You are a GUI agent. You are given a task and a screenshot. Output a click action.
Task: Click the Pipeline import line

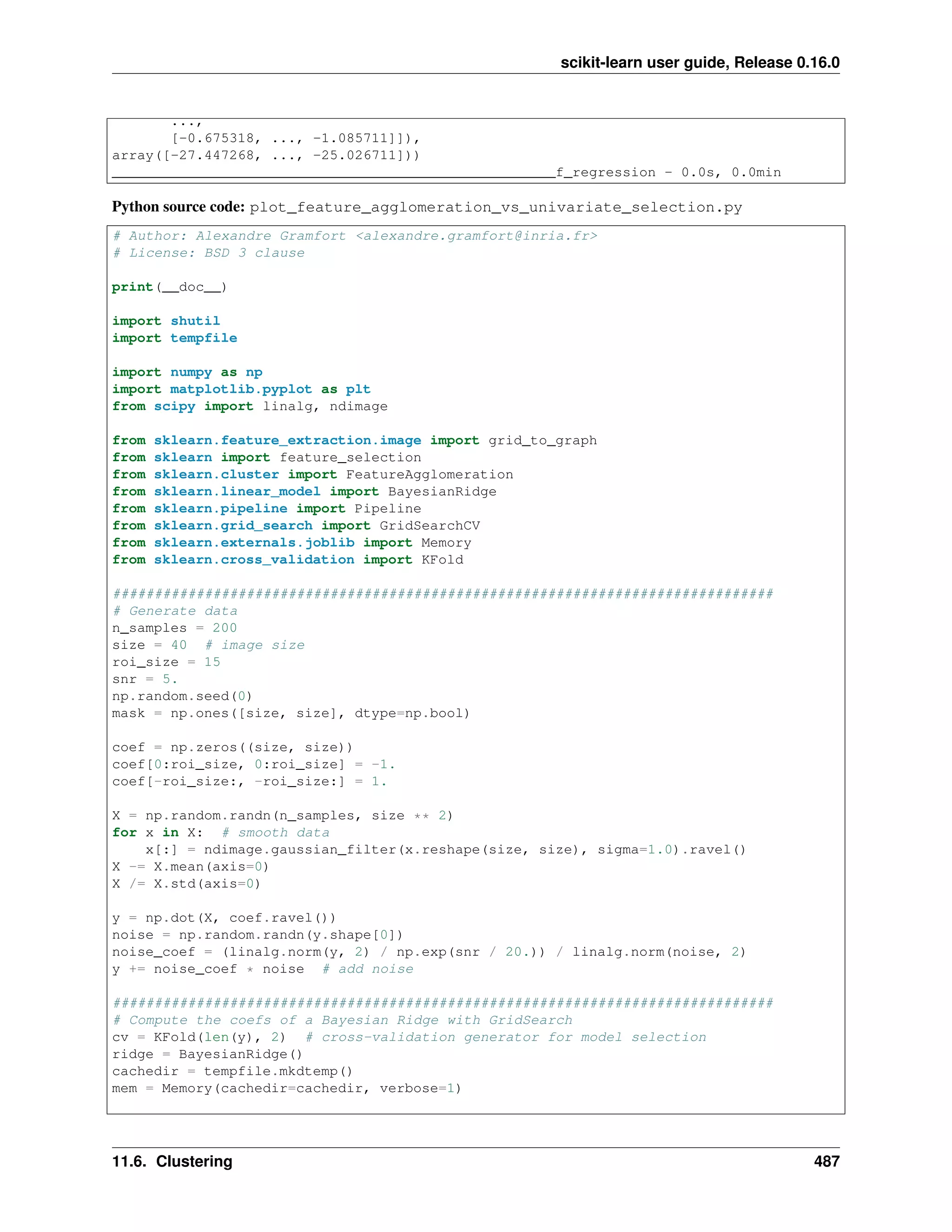pyautogui.click(x=267, y=509)
